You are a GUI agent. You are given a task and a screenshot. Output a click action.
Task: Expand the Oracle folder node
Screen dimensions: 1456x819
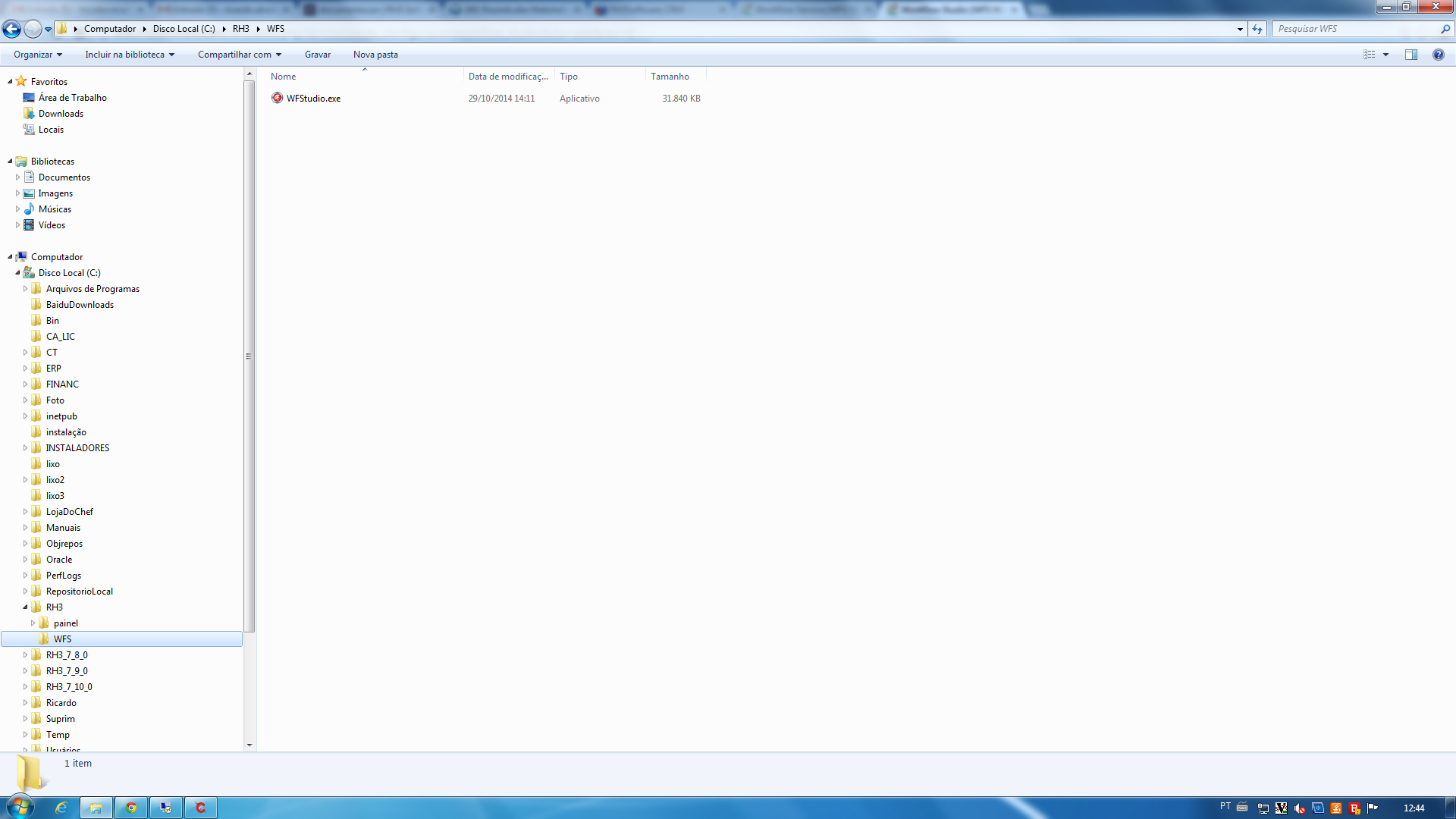[25, 560]
